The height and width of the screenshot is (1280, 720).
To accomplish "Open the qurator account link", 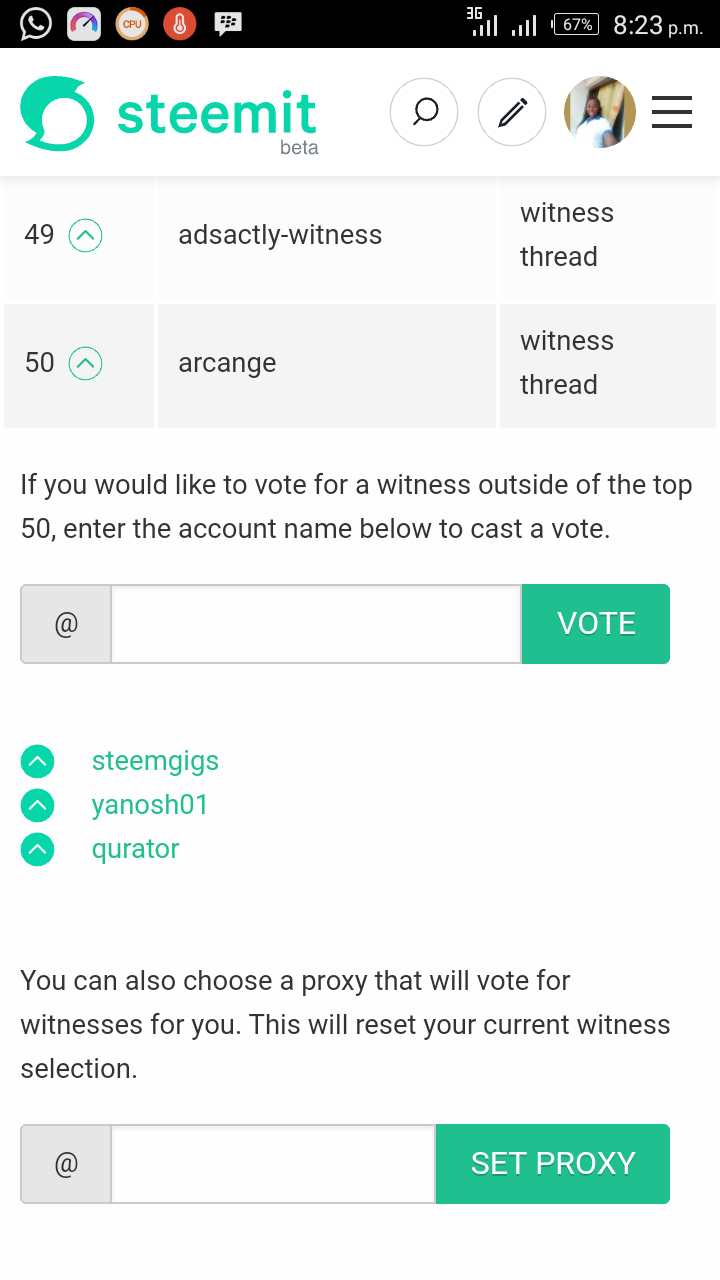I will [x=135, y=849].
